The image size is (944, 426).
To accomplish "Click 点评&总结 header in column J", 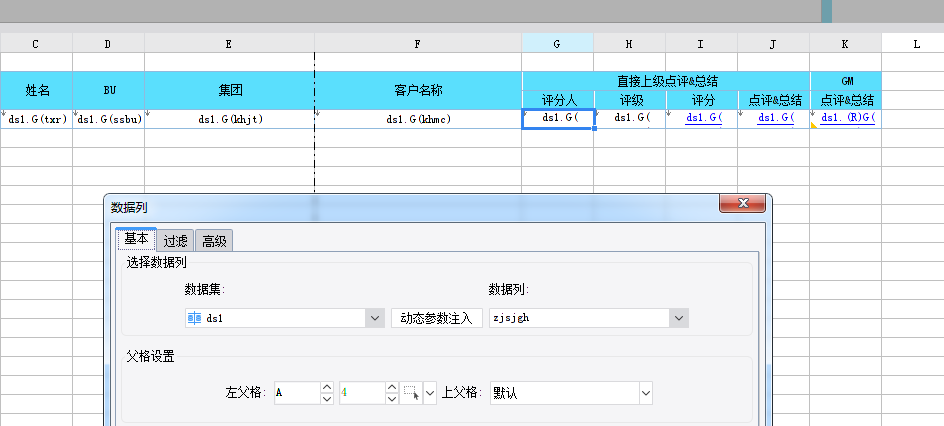I will (774, 100).
